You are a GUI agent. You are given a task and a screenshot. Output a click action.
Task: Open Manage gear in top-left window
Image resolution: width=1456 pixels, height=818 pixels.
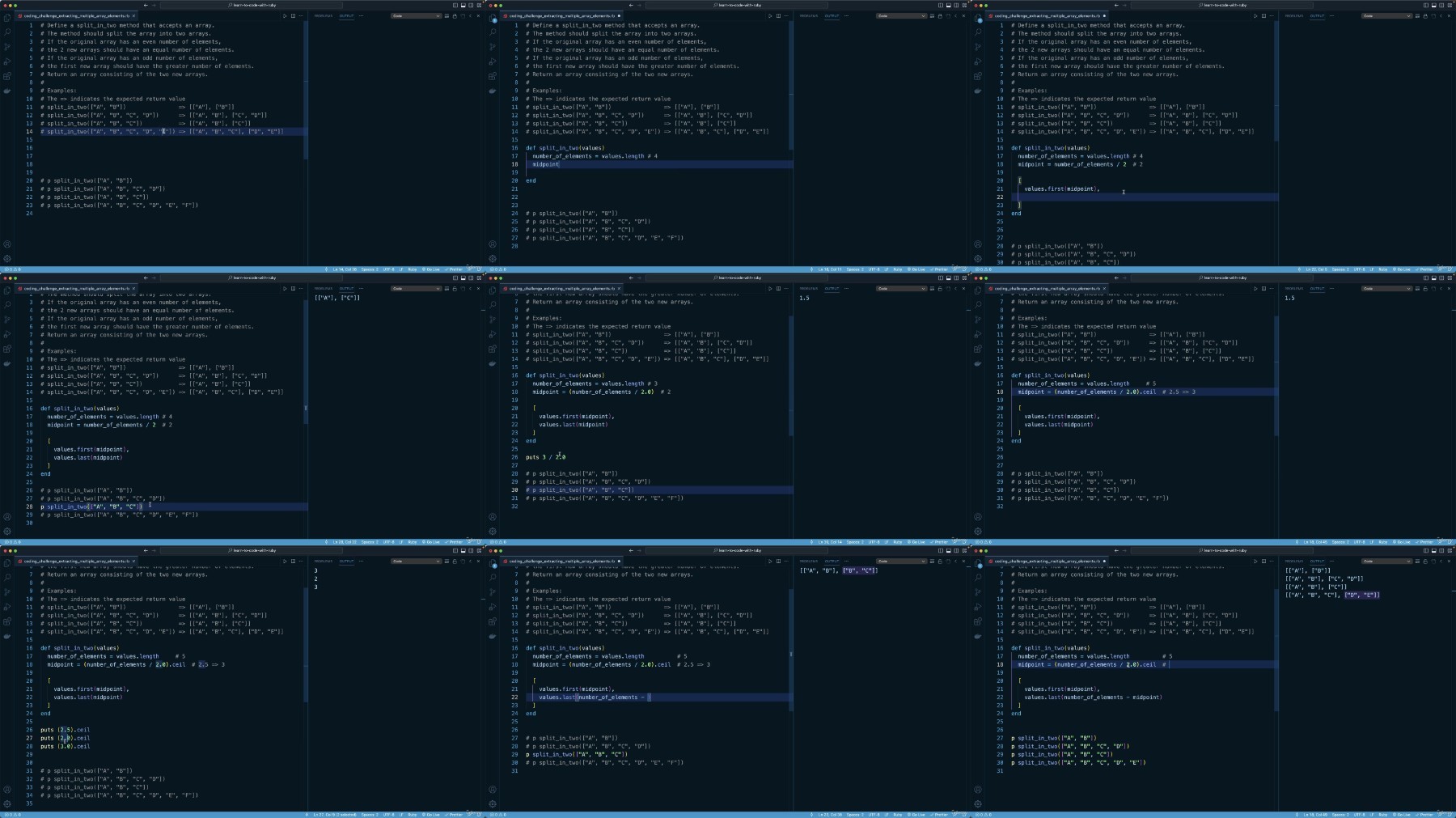pyautogui.click(x=7, y=259)
